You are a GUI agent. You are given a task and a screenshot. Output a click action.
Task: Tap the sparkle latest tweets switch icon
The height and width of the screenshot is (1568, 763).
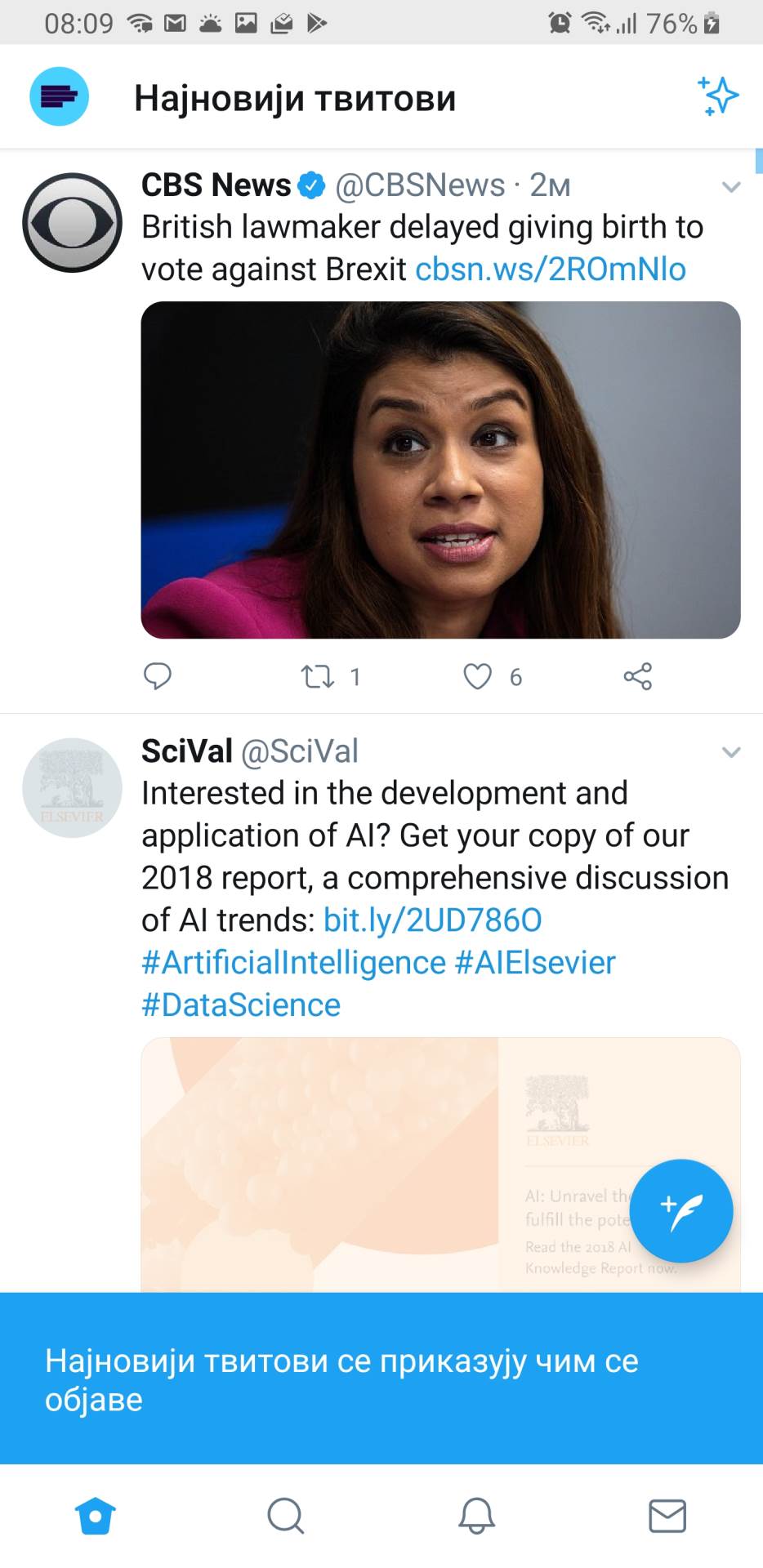coord(717,96)
